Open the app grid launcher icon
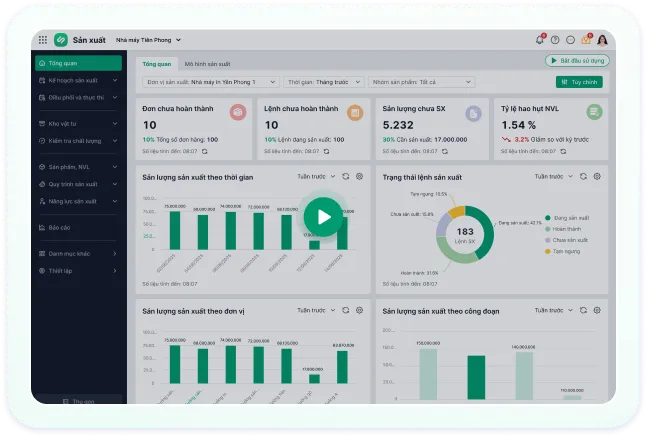The height and width of the screenshot is (438, 647). point(42,40)
